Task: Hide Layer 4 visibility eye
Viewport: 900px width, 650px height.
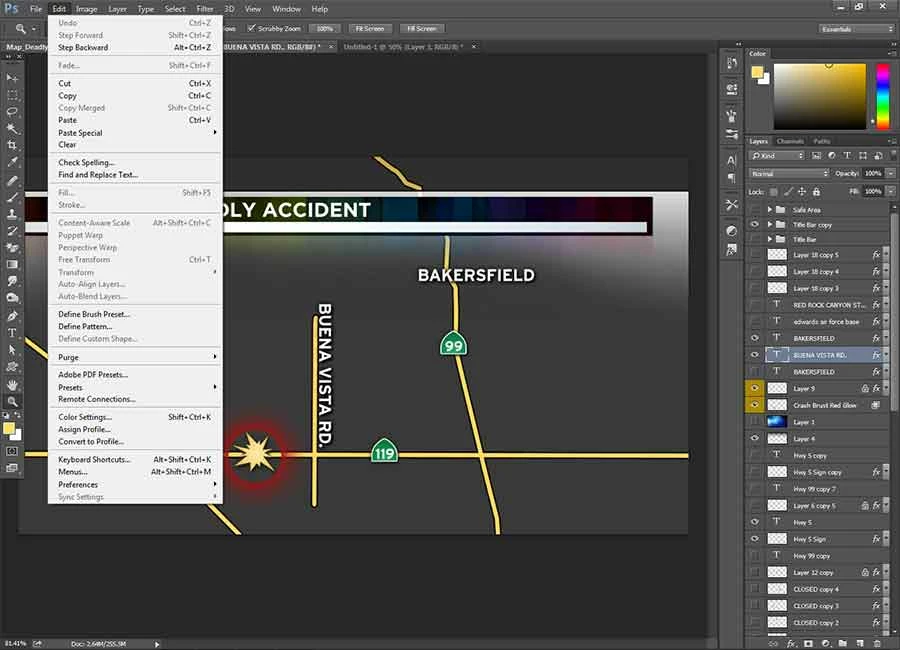Action: pos(755,438)
